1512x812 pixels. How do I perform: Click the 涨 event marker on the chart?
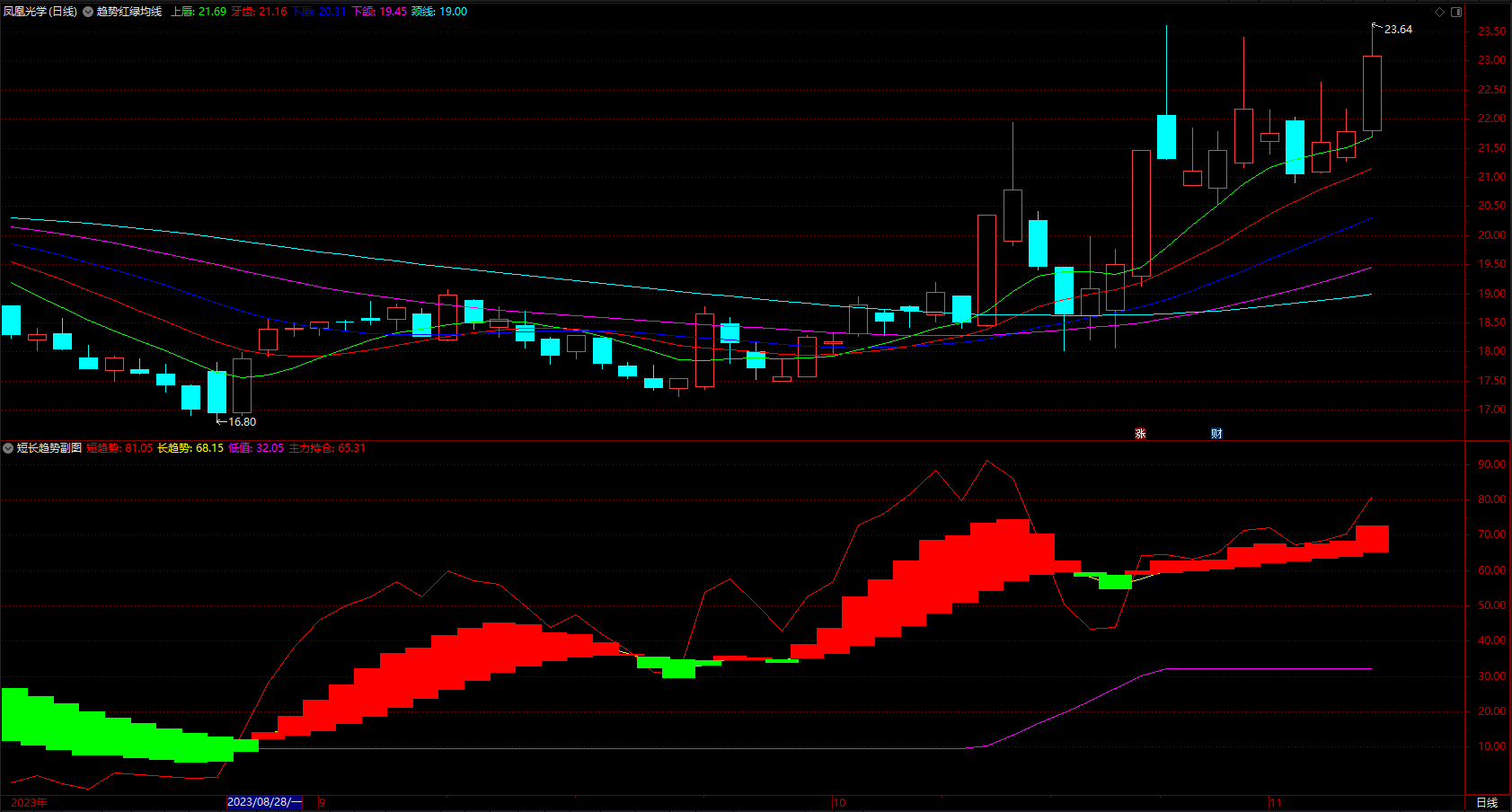(x=1140, y=434)
